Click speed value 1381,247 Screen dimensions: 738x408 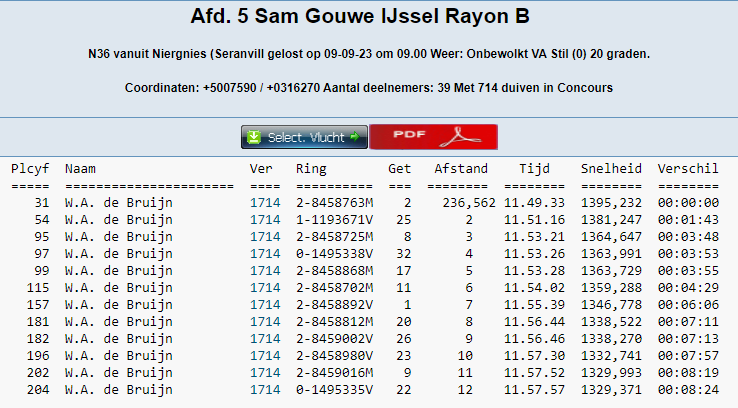611,220
